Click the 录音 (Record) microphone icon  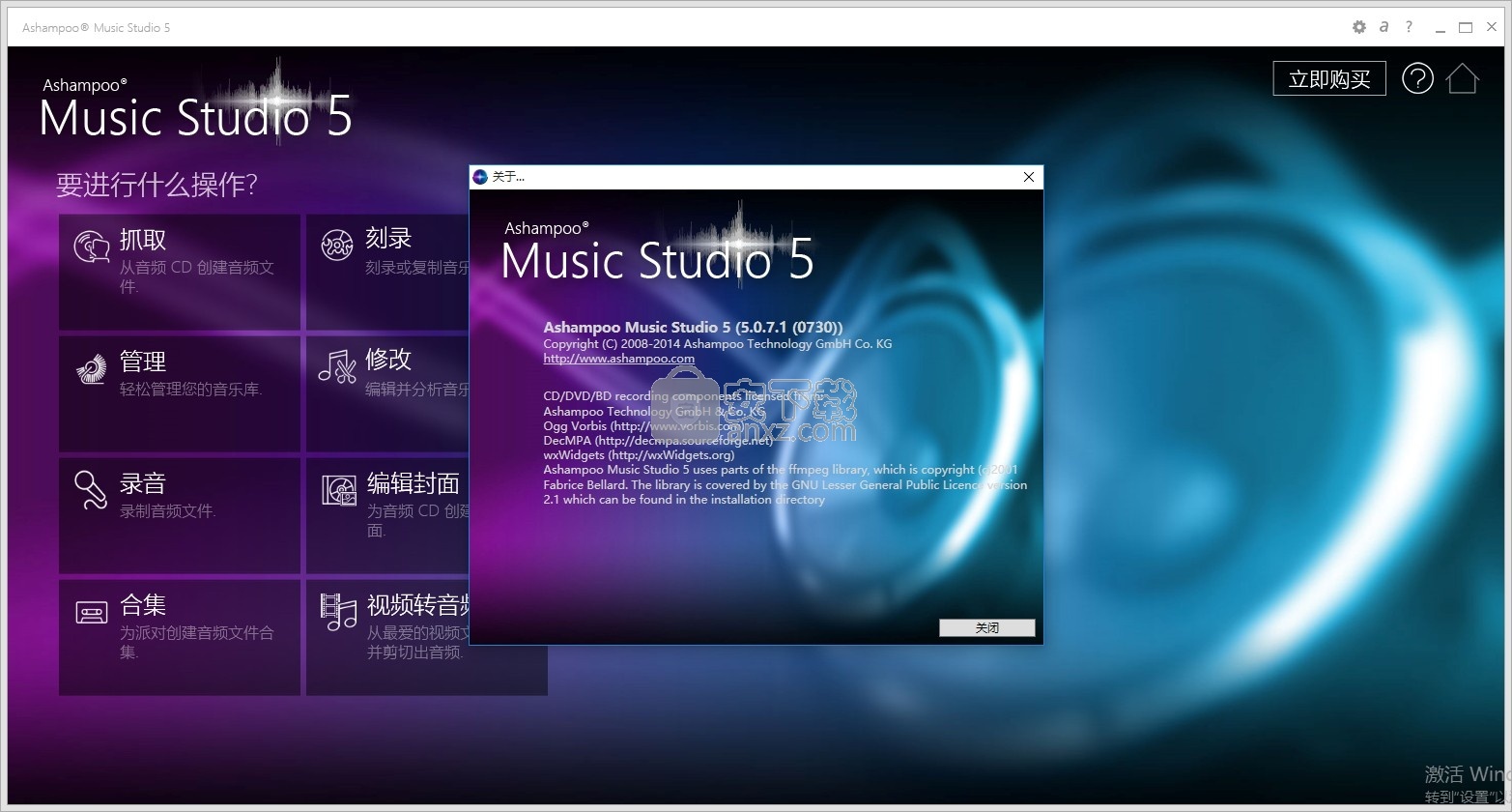[91, 490]
